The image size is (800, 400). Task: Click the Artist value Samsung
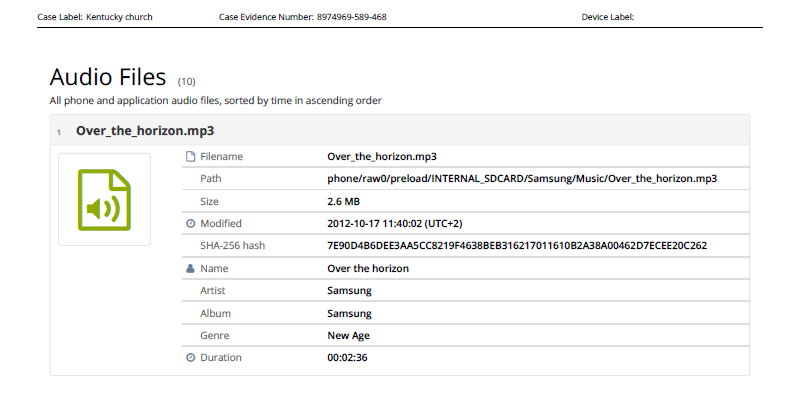[x=349, y=290]
